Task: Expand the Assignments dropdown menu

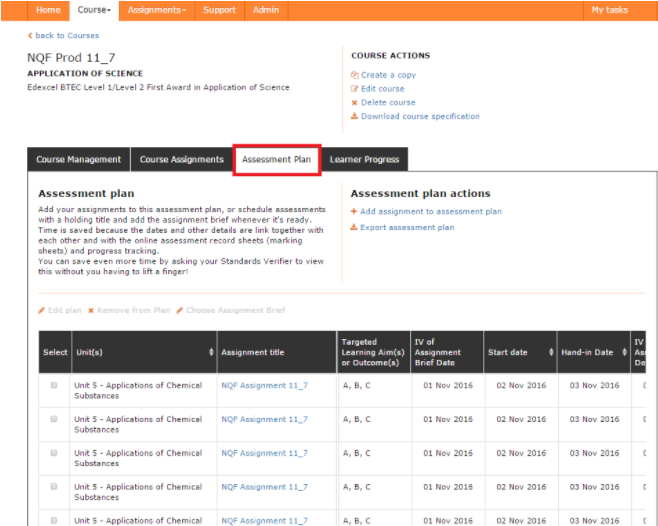Action: [156, 10]
